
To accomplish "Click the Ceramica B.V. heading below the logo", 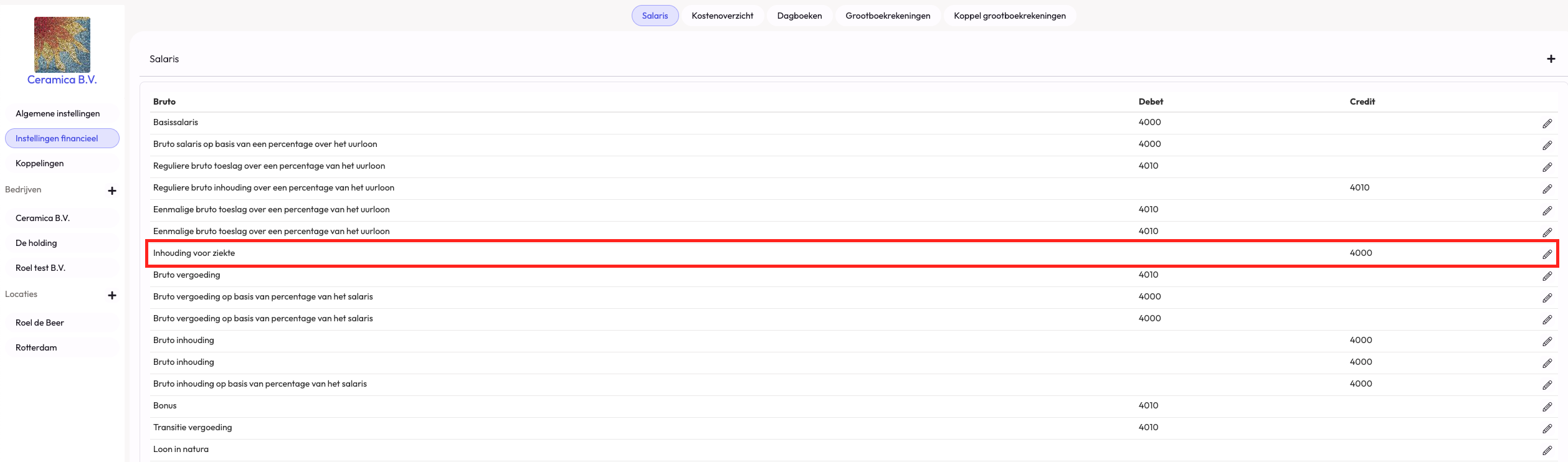I will (62, 80).
